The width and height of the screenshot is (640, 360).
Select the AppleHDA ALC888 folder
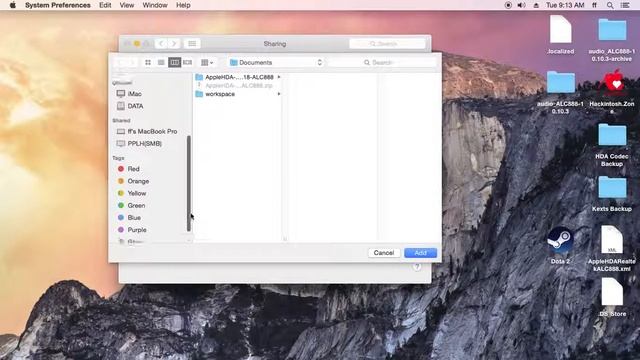[x=238, y=77]
